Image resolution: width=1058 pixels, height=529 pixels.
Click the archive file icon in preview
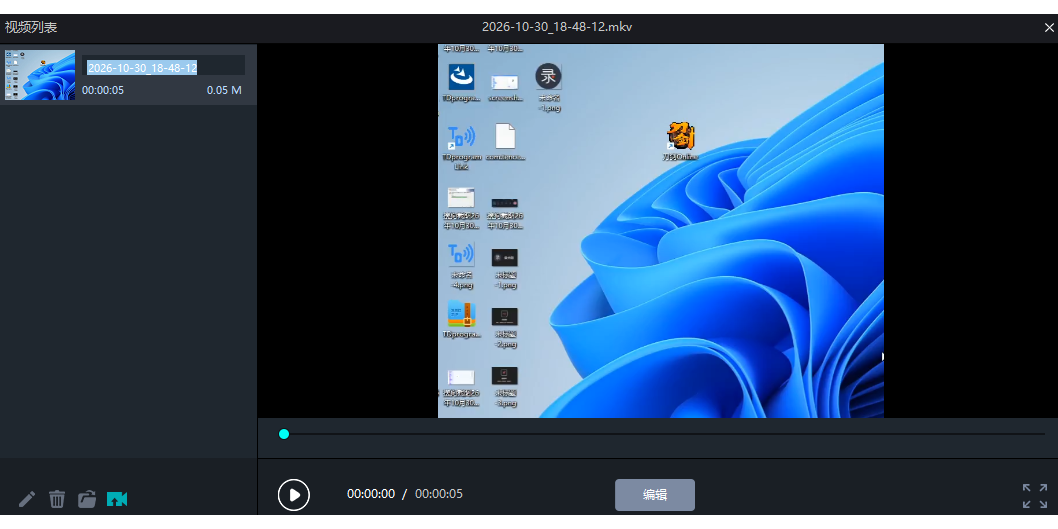point(462,314)
